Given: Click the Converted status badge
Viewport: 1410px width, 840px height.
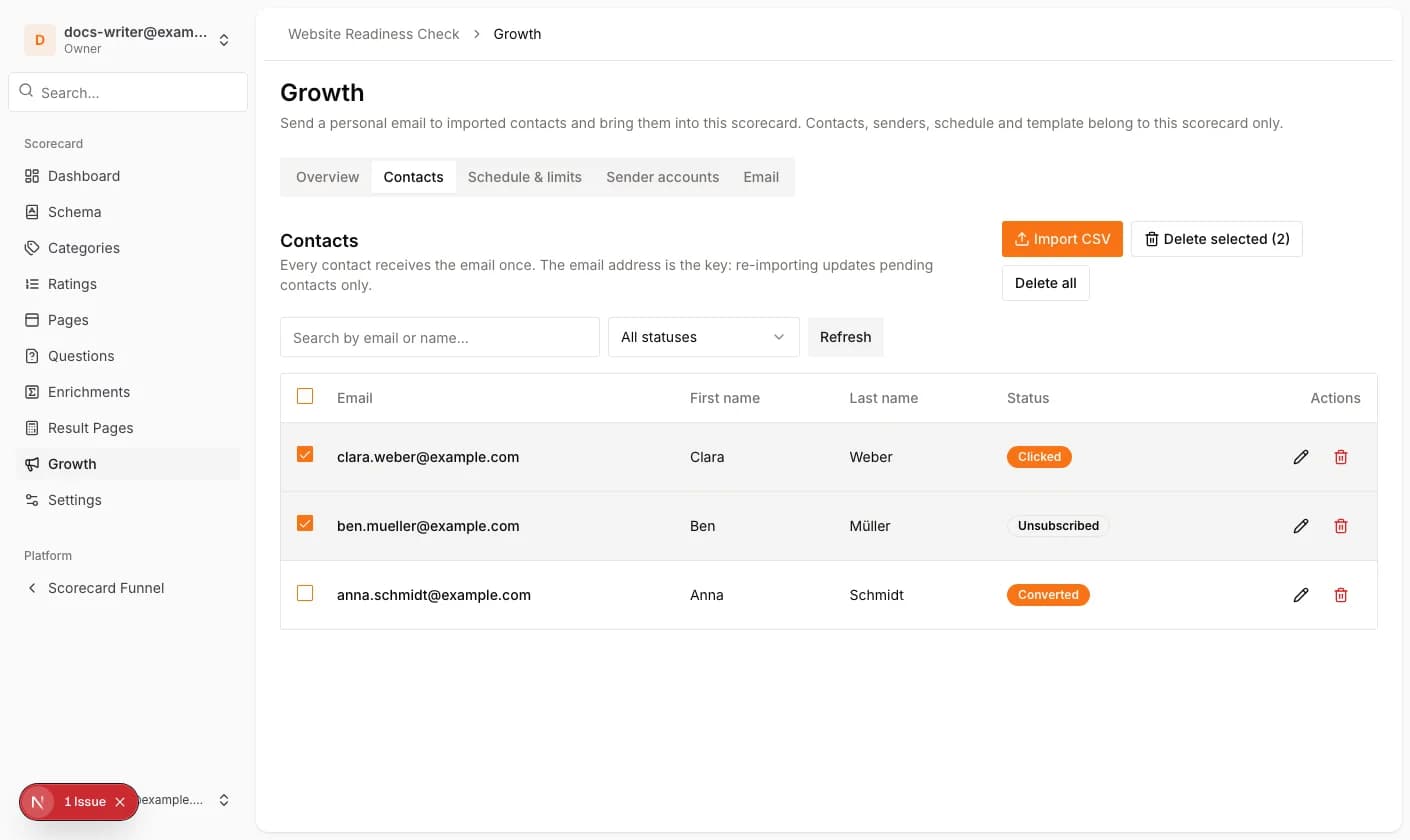Looking at the screenshot, I should pyautogui.click(x=1048, y=595).
